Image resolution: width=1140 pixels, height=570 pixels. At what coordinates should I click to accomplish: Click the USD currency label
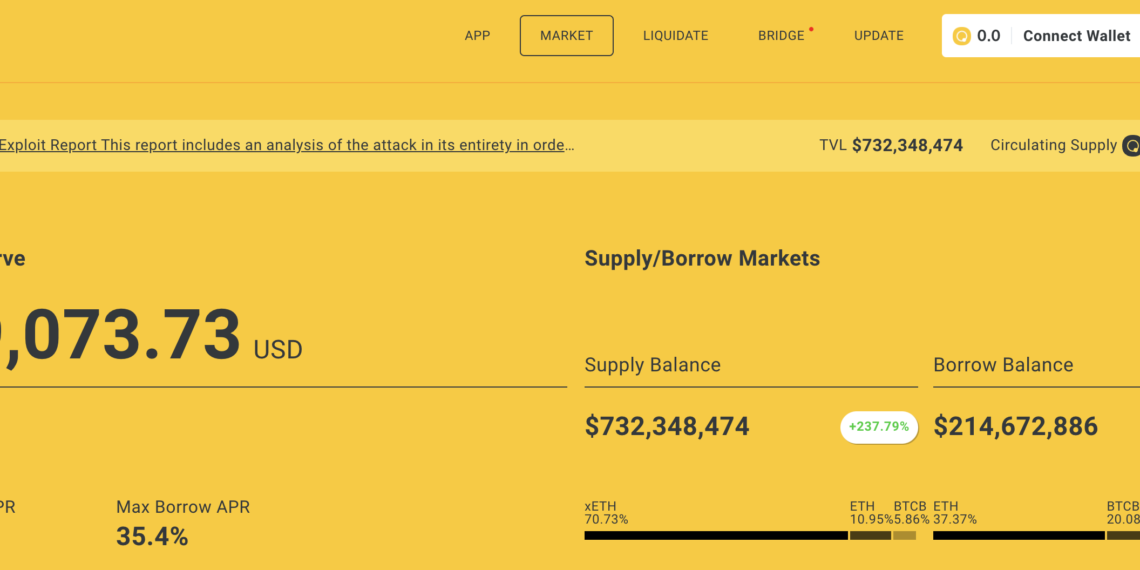pyautogui.click(x=278, y=350)
